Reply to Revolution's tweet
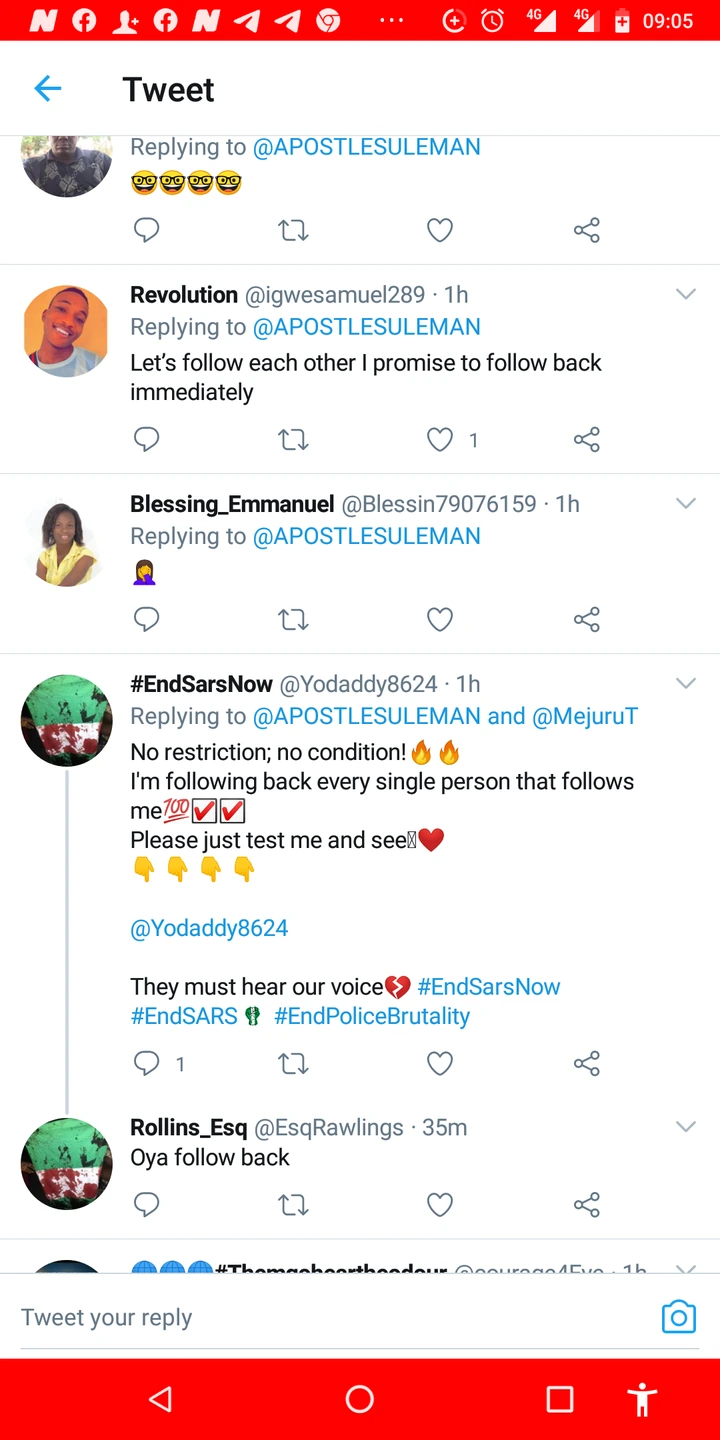This screenshot has width=720, height=1440. point(147,439)
